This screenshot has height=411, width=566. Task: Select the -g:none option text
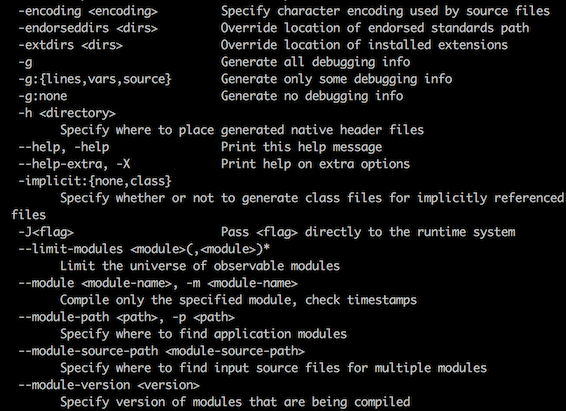click(x=43, y=96)
